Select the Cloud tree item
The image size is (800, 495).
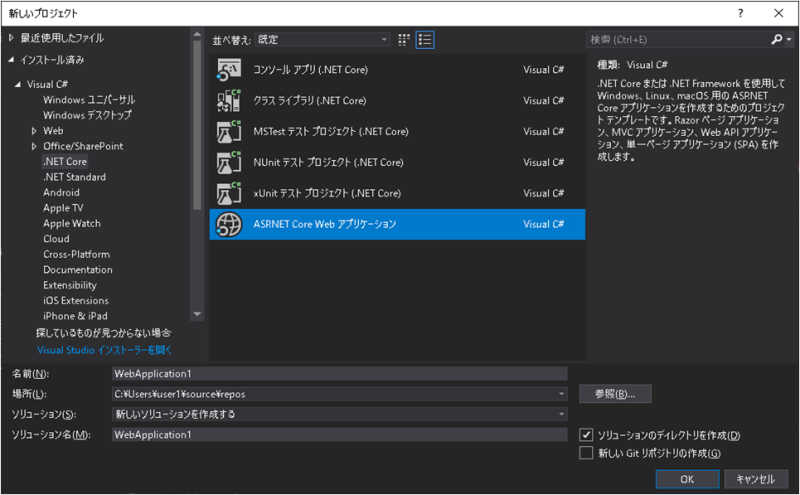coord(56,238)
